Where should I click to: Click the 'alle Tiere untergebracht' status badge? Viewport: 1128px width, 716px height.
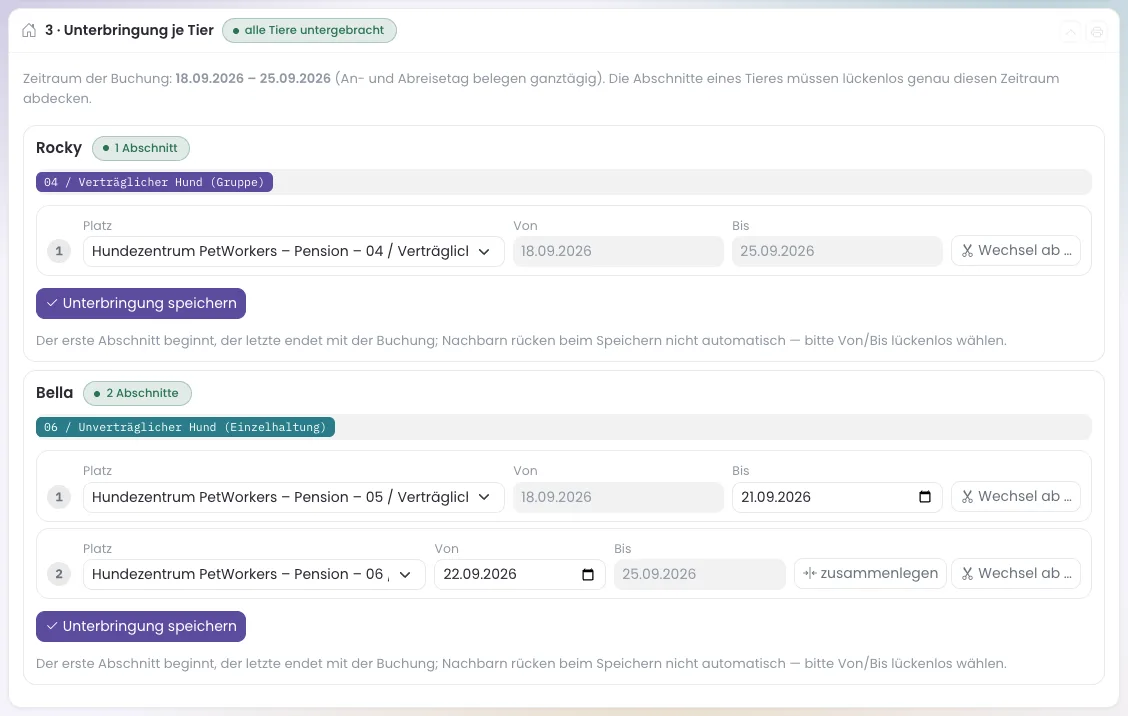pyautogui.click(x=309, y=30)
